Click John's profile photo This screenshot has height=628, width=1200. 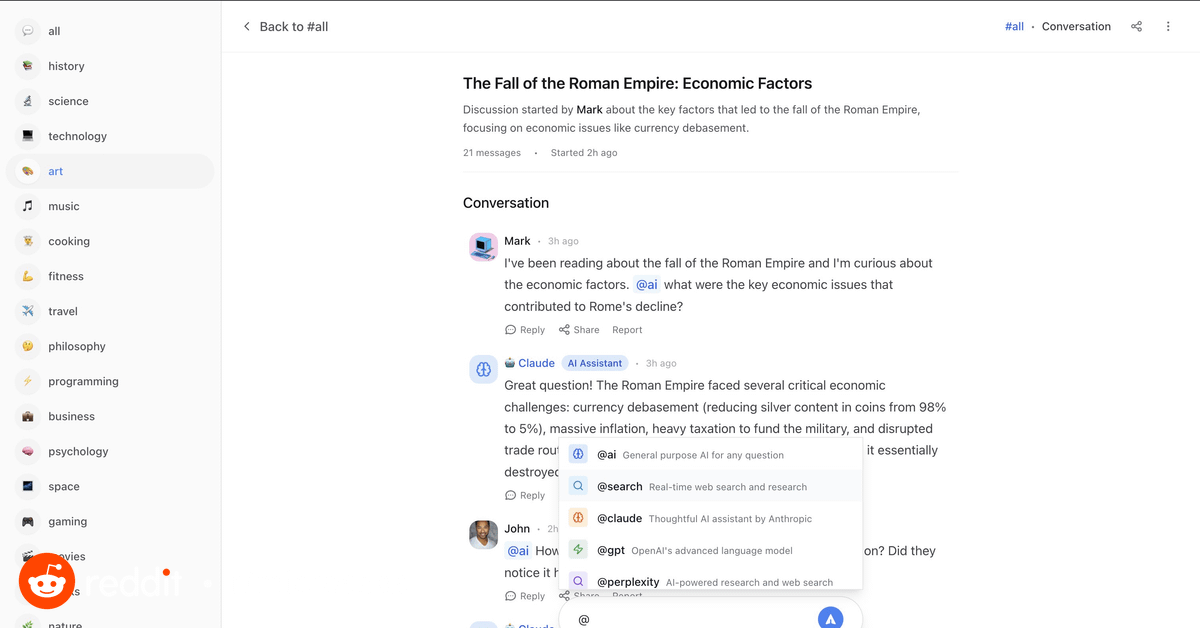(x=484, y=534)
